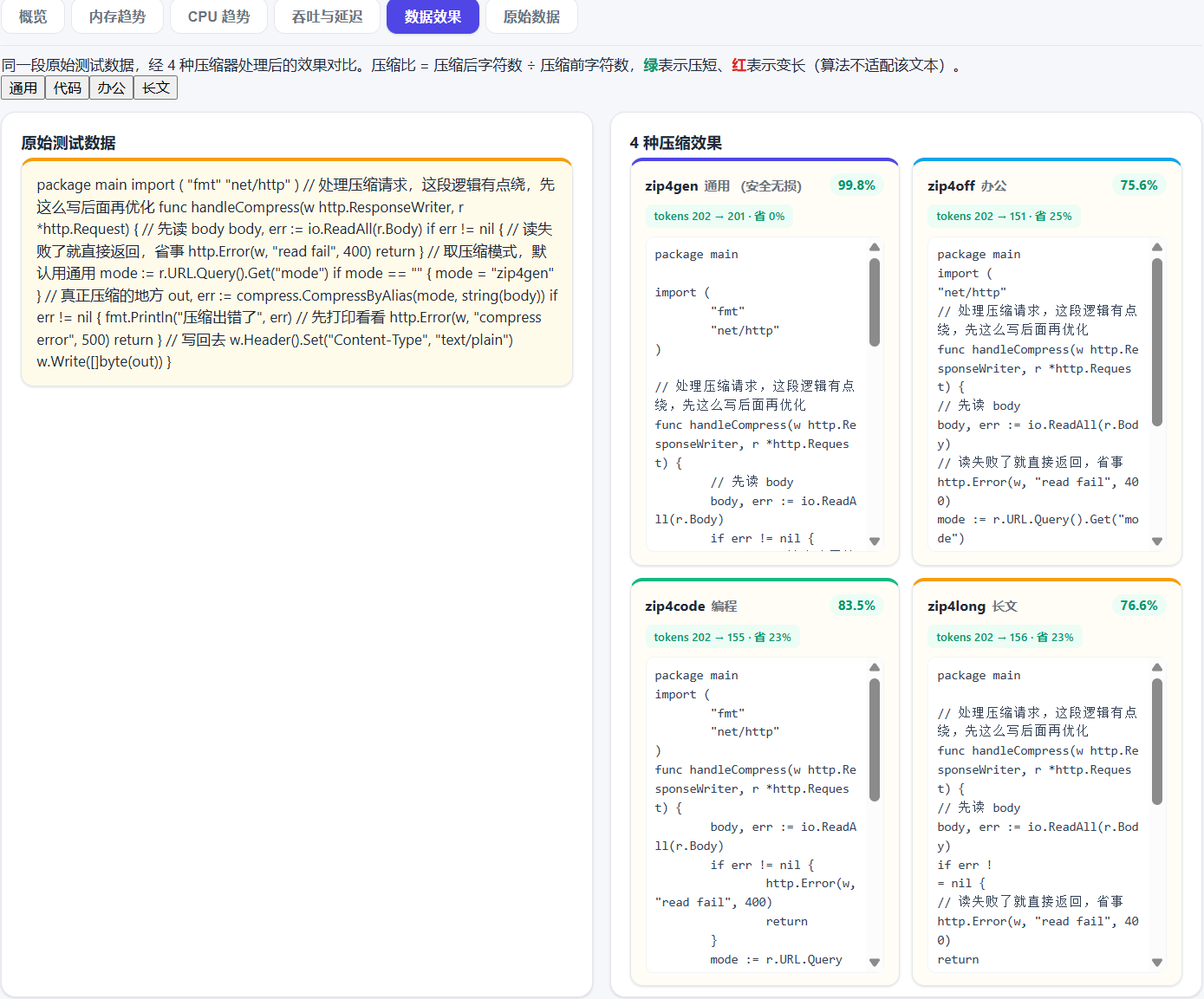1204x999 pixels.
Task: Click tokens 202 → 155 · 省 23% chip
Action: (722, 637)
